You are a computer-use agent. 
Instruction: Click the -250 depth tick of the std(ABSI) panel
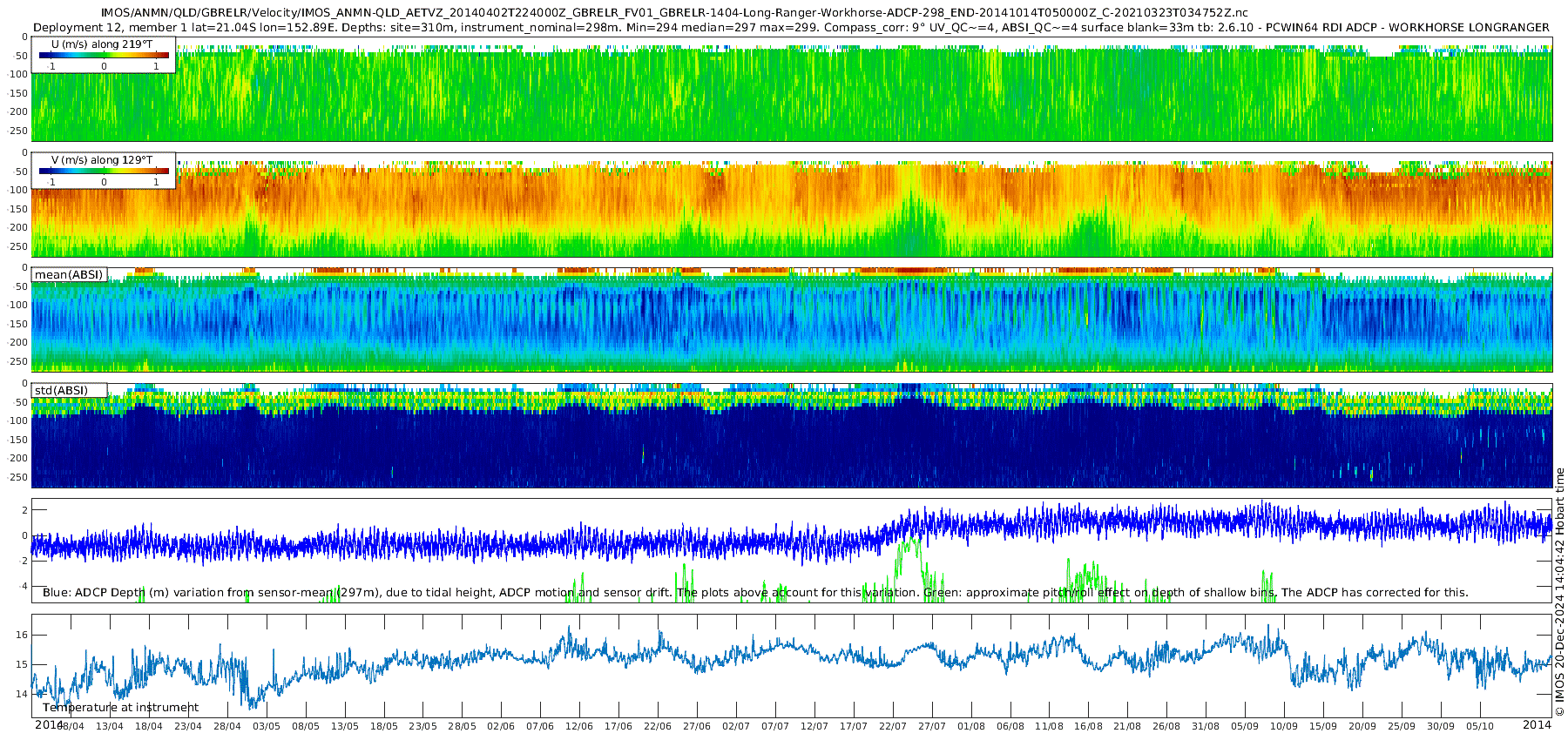pos(18,477)
